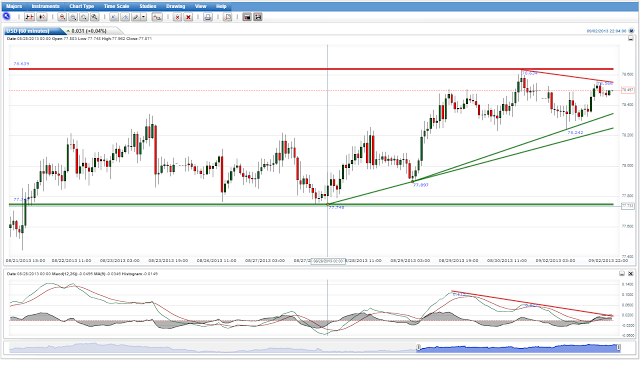
Task: Click the object properties toolbar icon
Action: (x=157, y=17)
